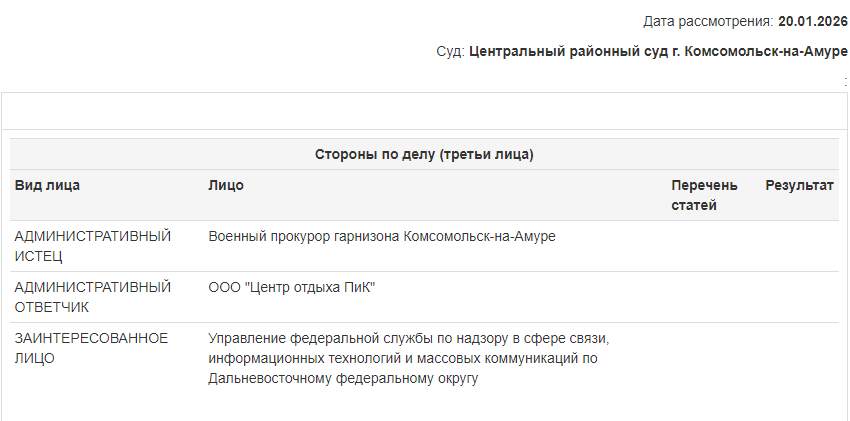Click the 'Стороны по делу (третьи лица)' table title

pyautogui.click(x=424, y=155)
